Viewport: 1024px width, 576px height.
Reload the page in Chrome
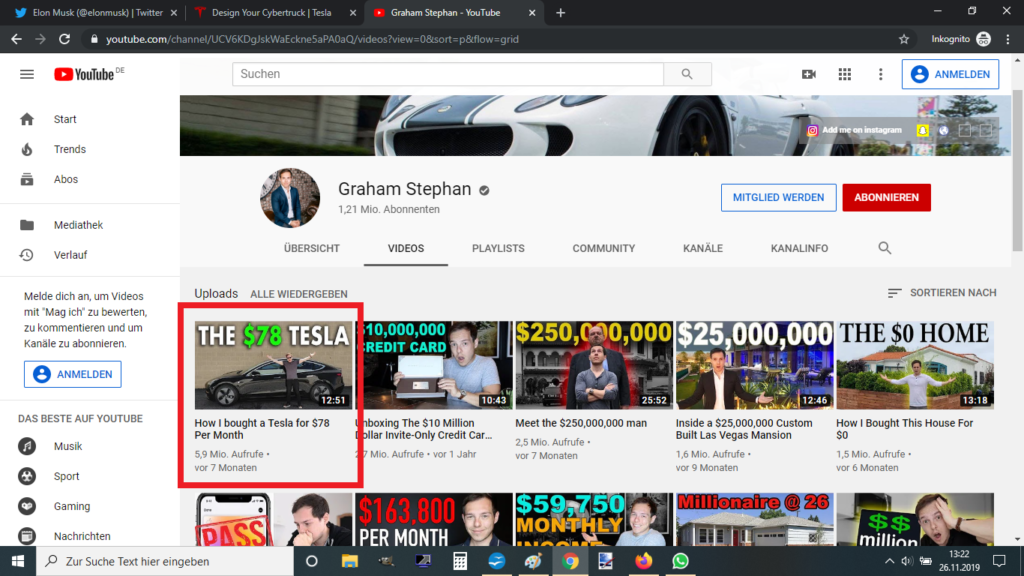pos(64,39)
